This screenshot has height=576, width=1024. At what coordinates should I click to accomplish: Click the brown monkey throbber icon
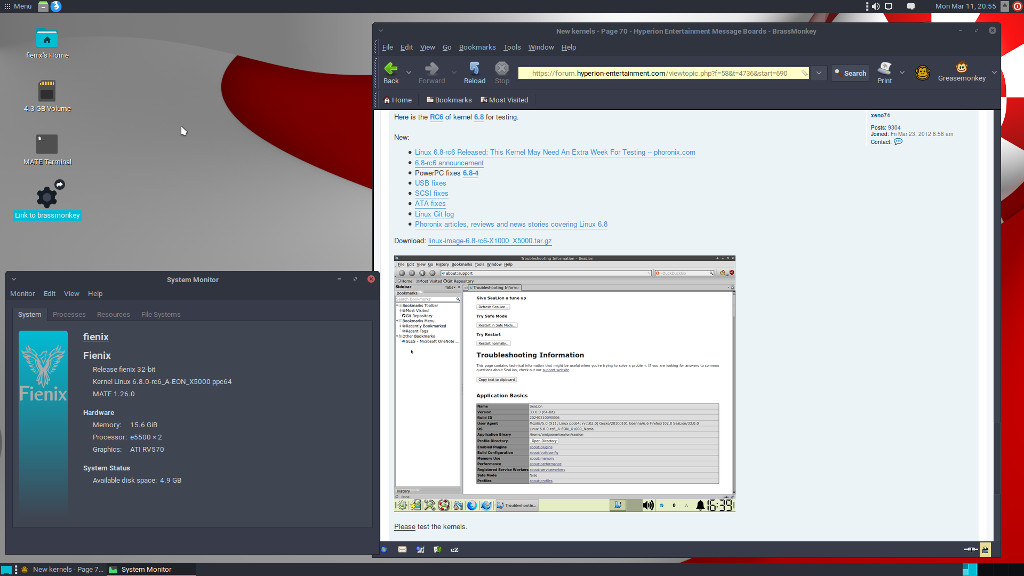pyautogui.click(x=922, y=72)
